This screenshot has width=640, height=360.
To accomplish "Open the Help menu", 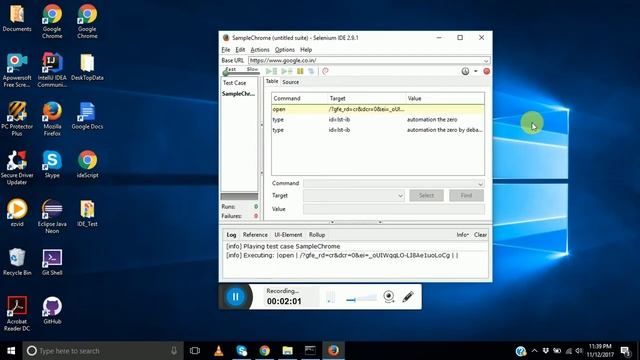I will click(306, 49).
